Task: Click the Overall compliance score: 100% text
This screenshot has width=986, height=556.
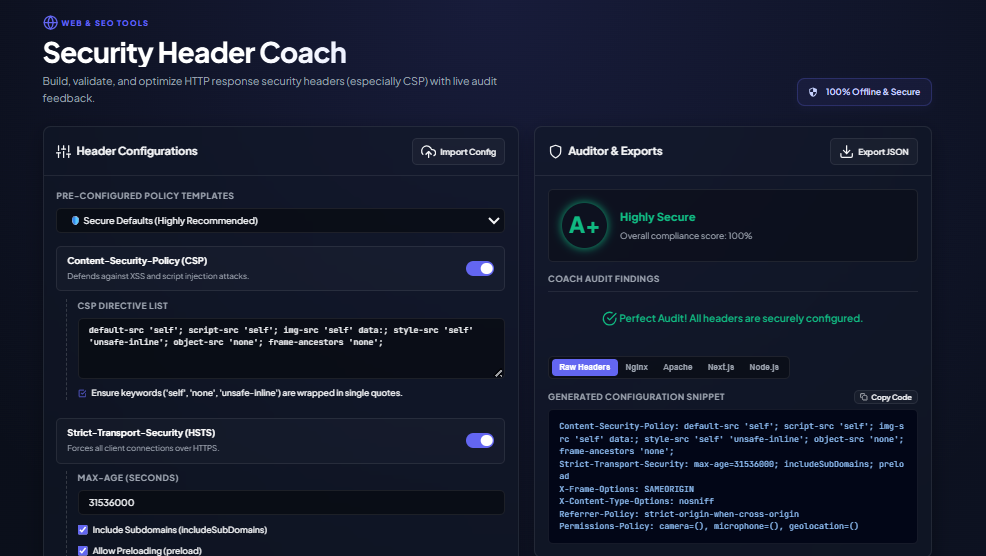Action: pos(685,236)
